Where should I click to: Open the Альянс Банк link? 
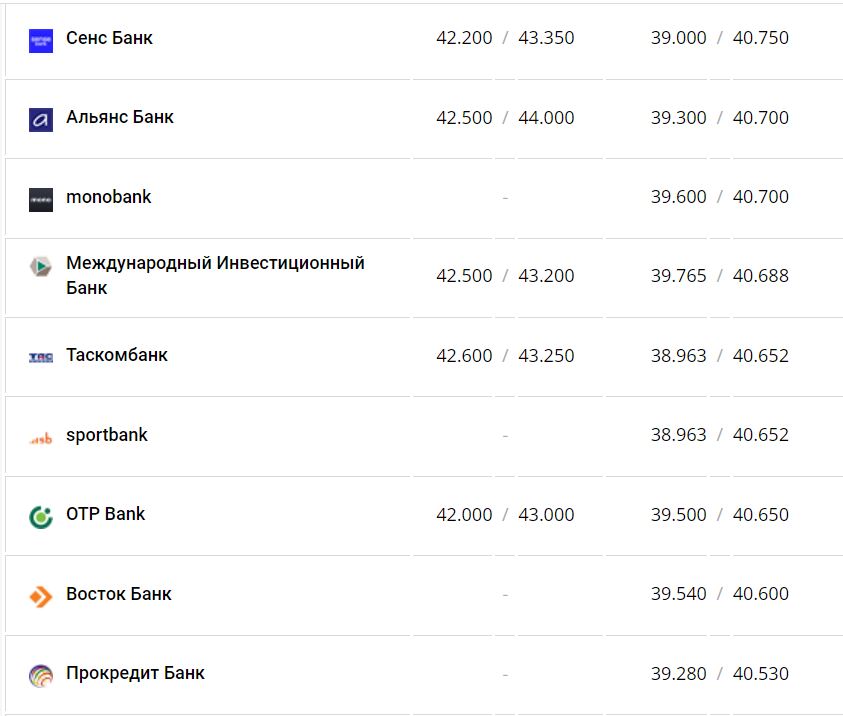click(120, 117)
